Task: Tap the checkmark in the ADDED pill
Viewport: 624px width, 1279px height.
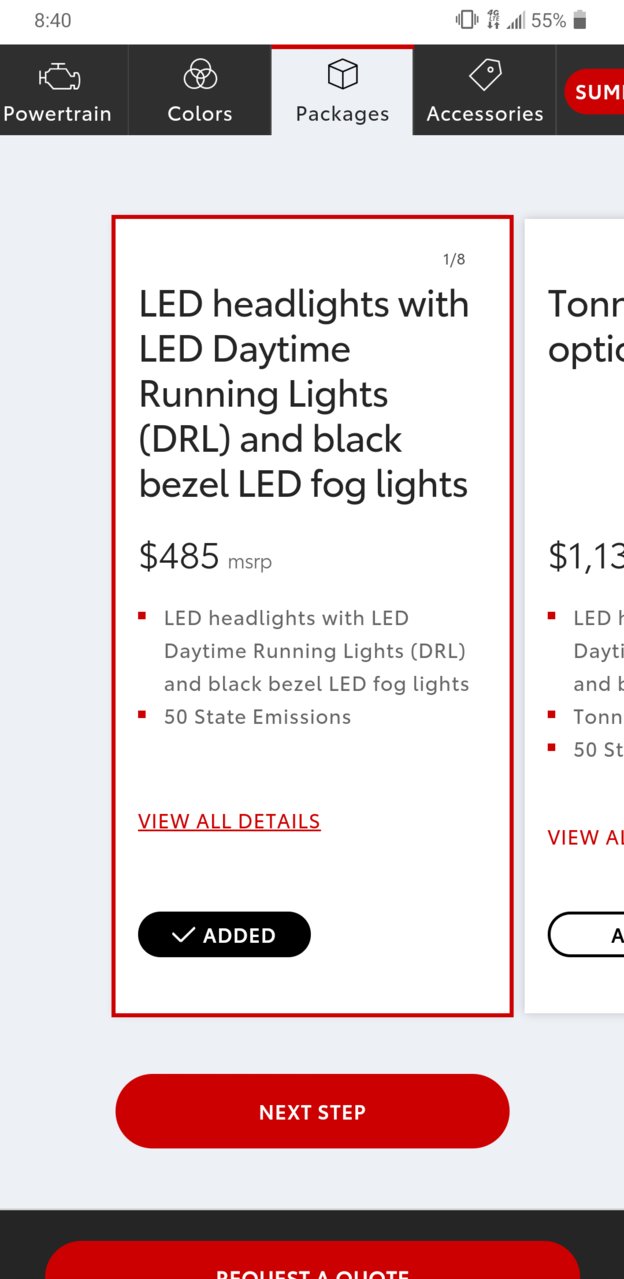Action: (x=183, y=935)
